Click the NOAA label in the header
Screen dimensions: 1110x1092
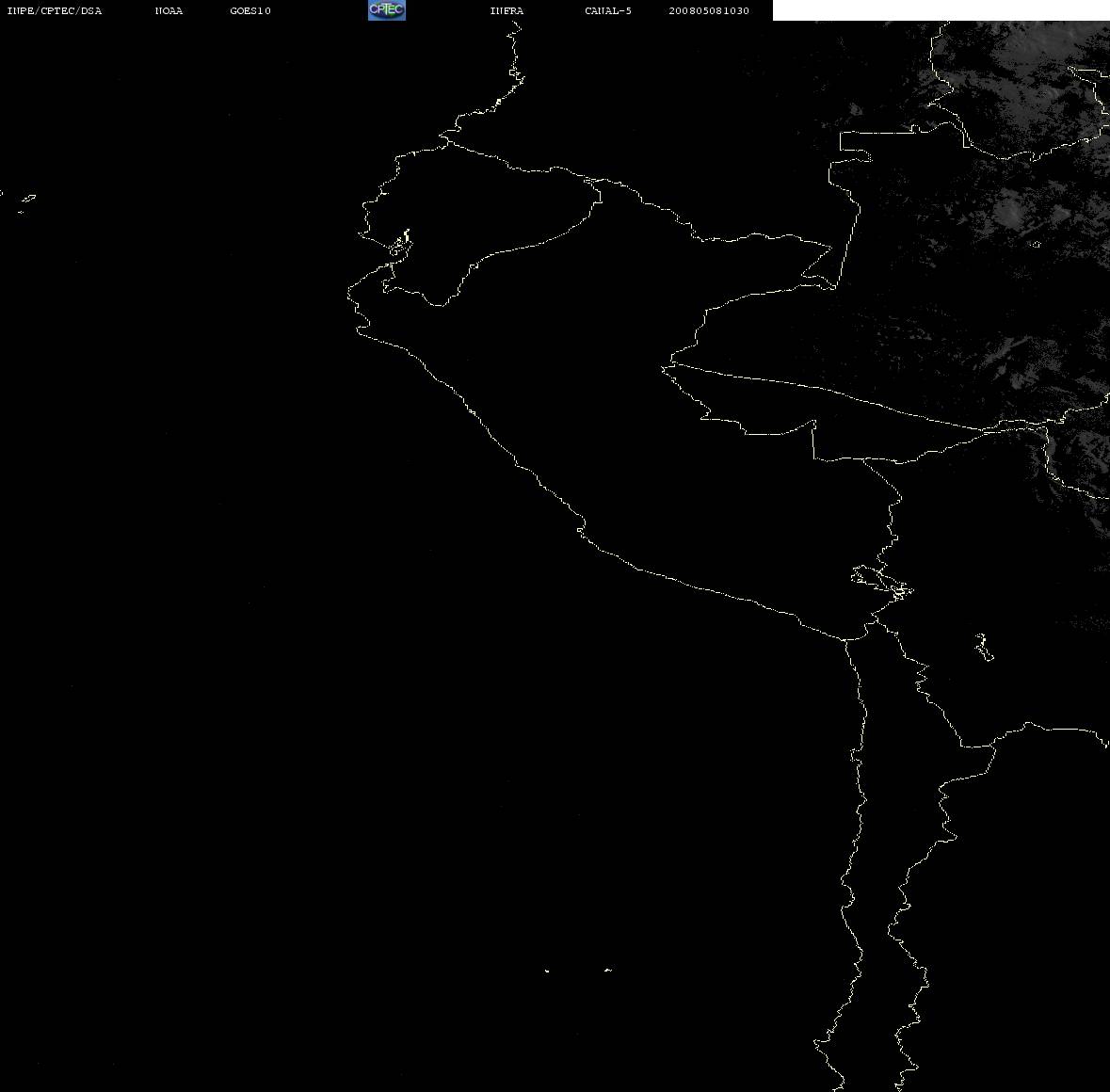click(x=169, y=10)
